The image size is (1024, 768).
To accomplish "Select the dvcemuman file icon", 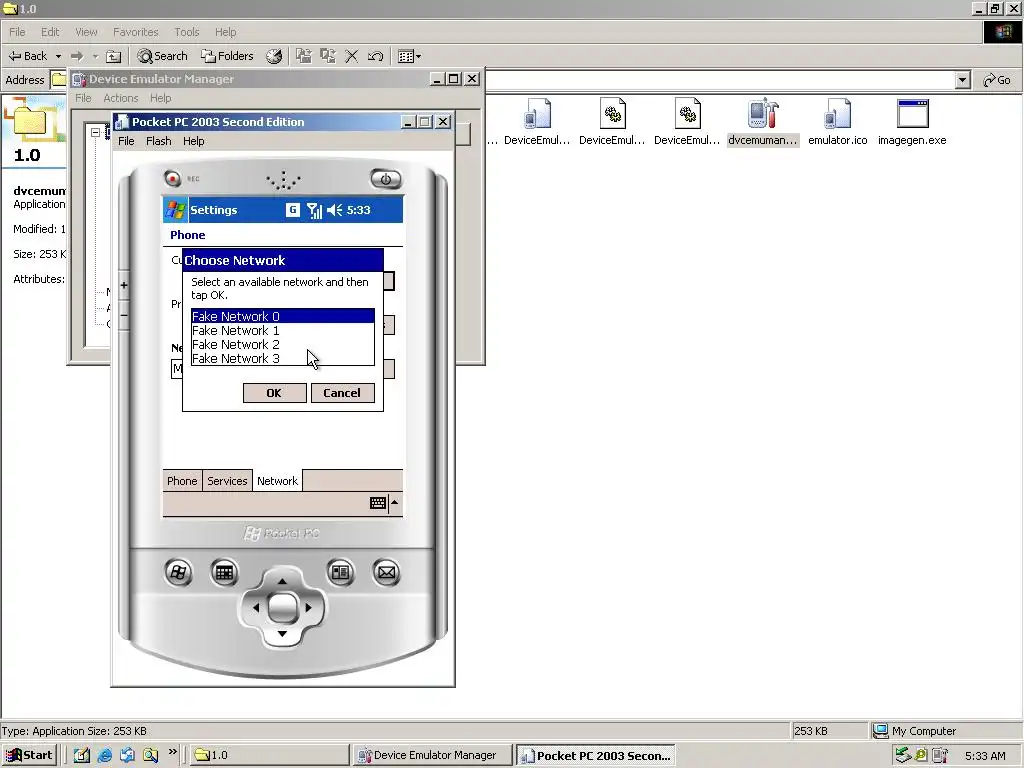I will (x=763, y=123).
